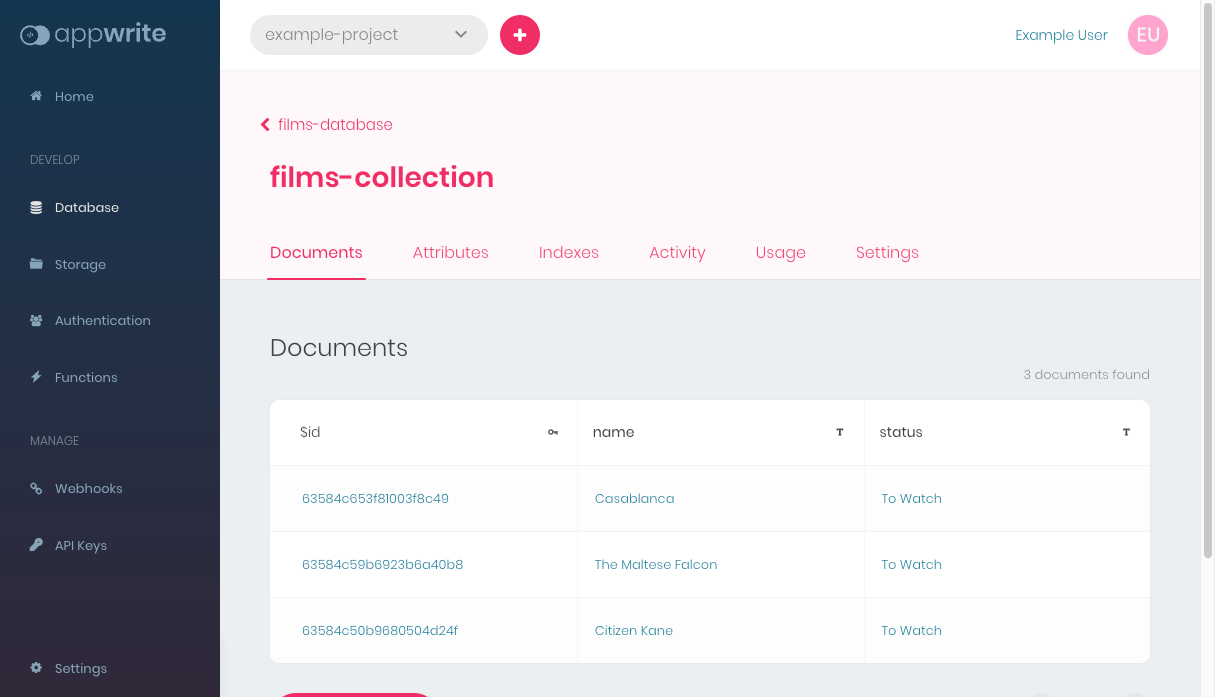Open document ID 63584c50b9680504d24f
Viewport: 1215px width, 697px height.
[x=380, y=631]
